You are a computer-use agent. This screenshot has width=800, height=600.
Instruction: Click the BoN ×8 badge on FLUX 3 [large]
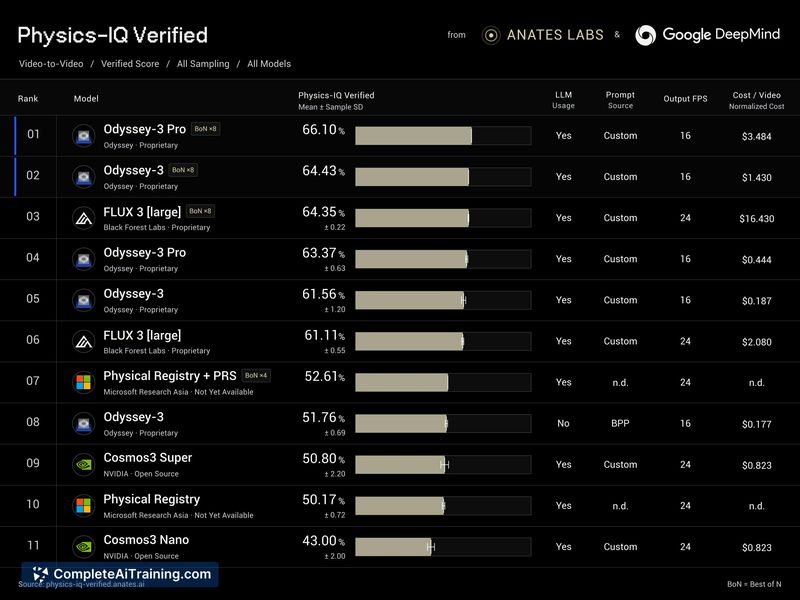200,211
